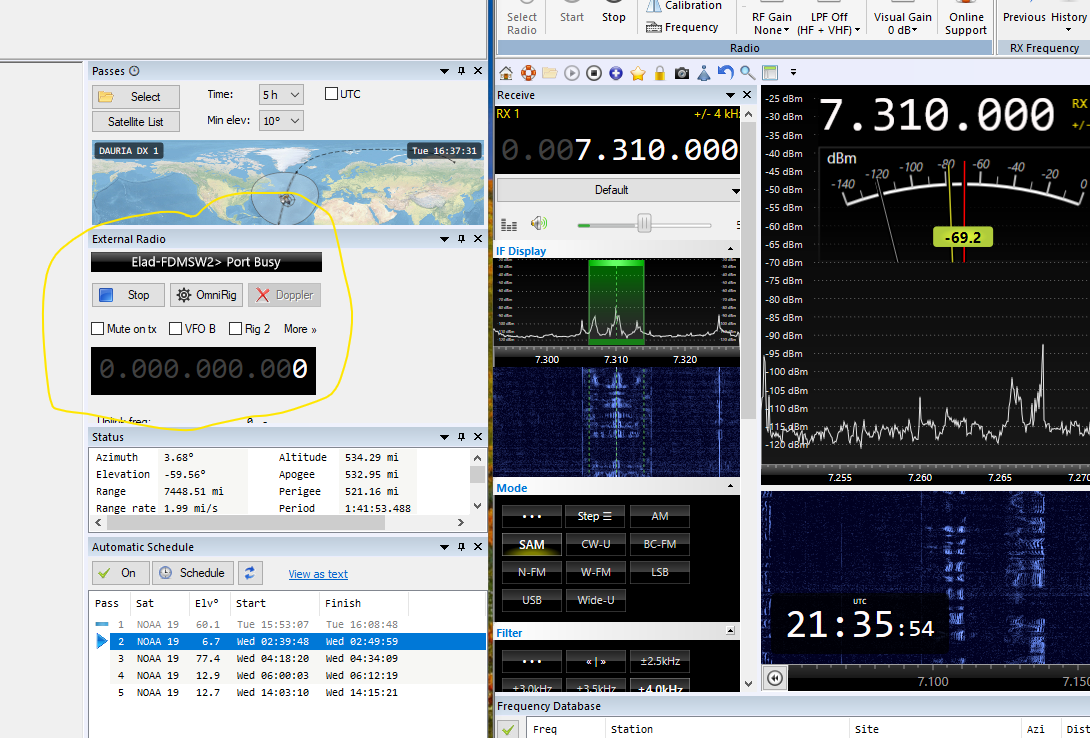Image resolution: width=1090 pixels, height=738 pixels.
Task: Mute audio with the speaker icon
Action: click(x=540, y=224)
